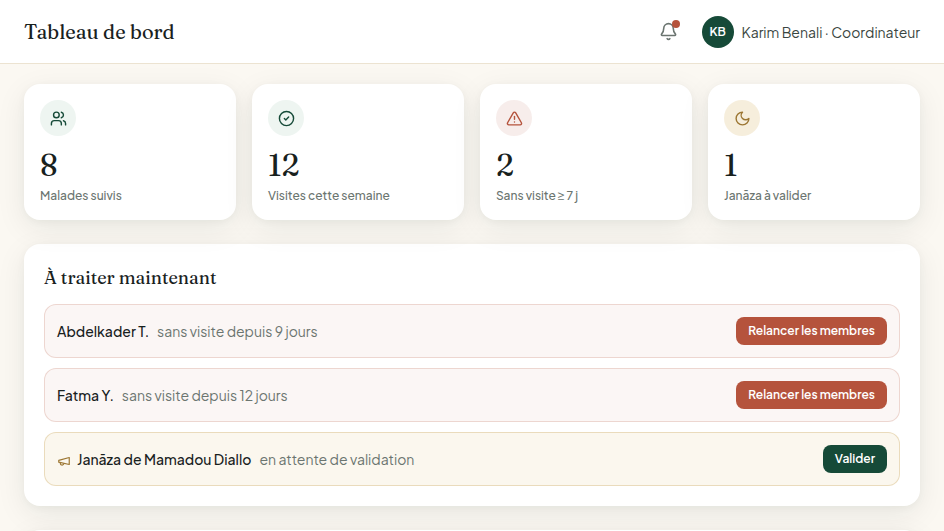Click the KB user avatar
The width and height of the screenshot is (944, 531).
718,32
